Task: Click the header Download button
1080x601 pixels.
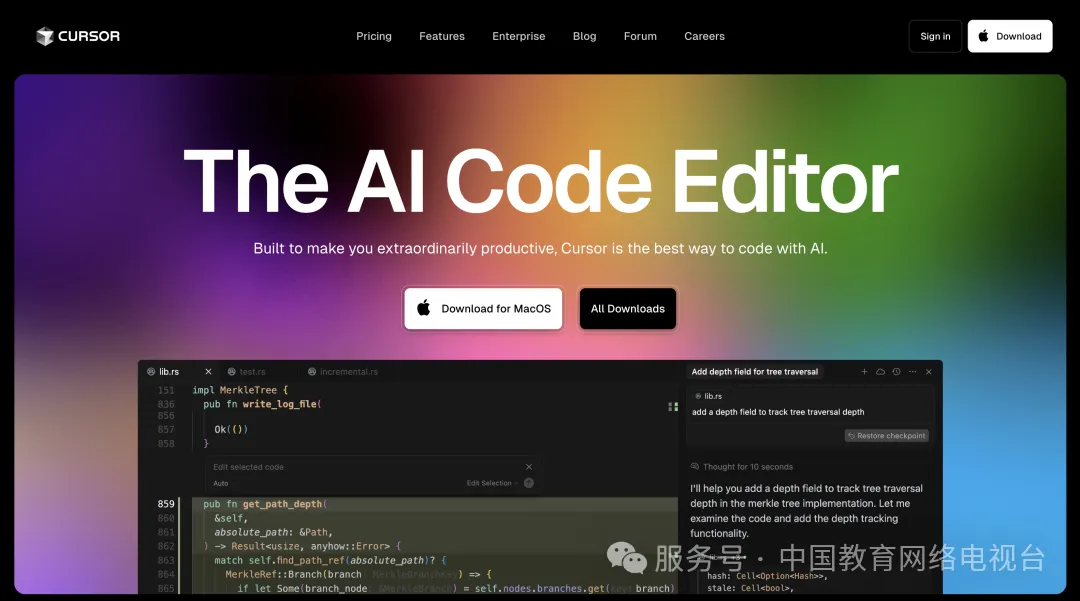Action: (1010, 36)
